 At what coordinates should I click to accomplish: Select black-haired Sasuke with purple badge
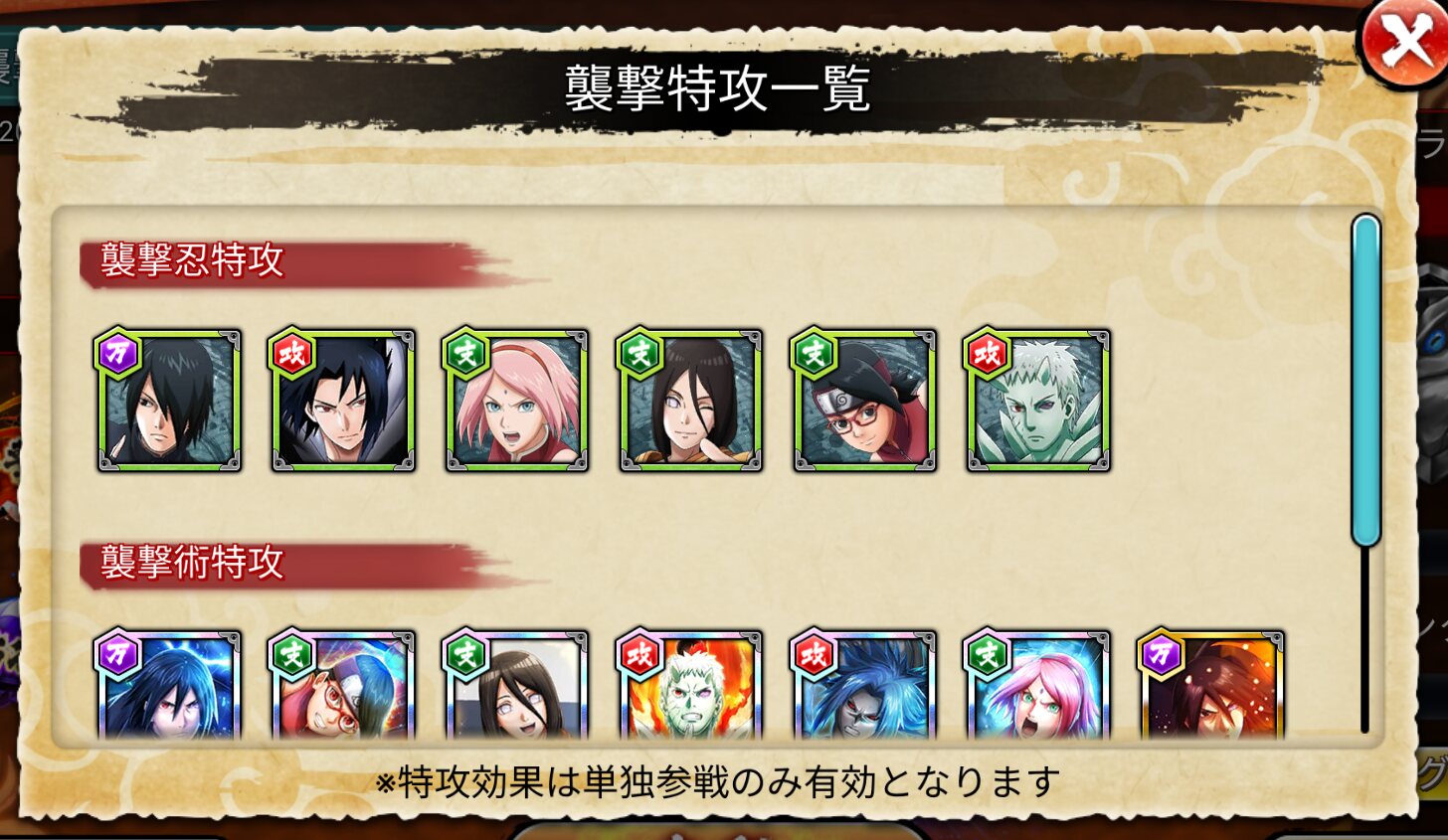tap(169, 401)
